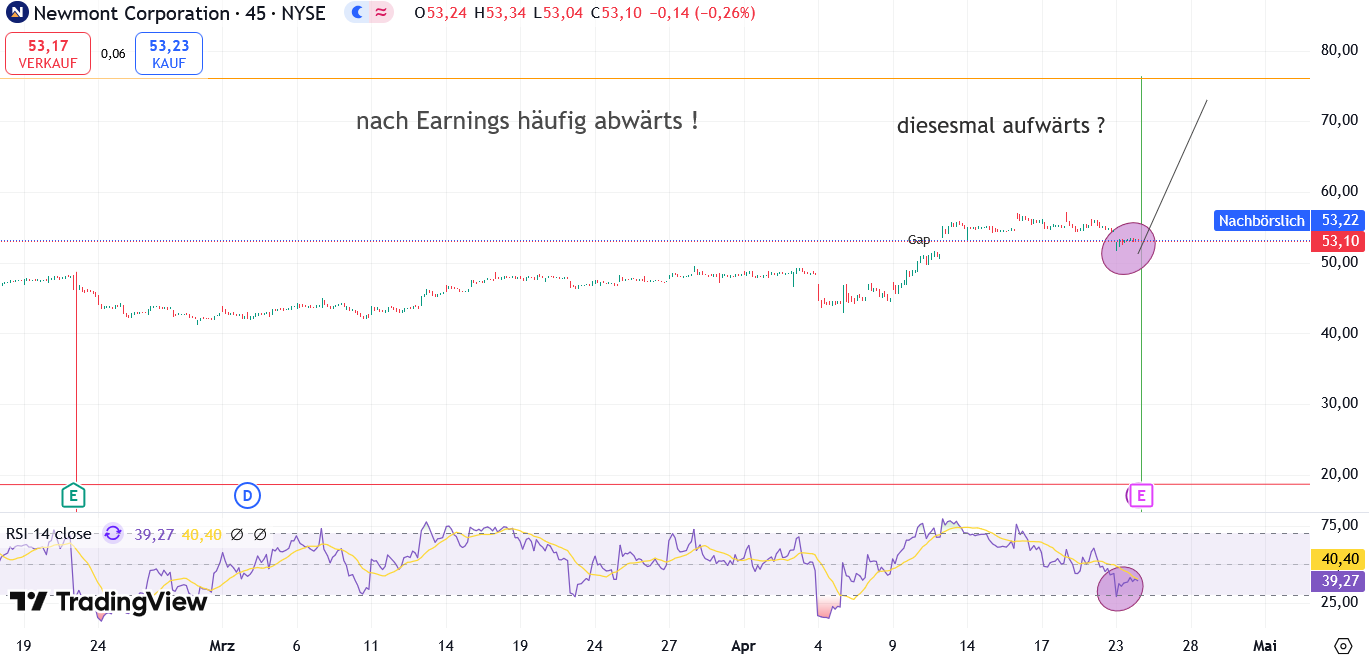Click the pink approximate-sign indicator icon
The image size is (1369, 658).
tap(381, 13)
